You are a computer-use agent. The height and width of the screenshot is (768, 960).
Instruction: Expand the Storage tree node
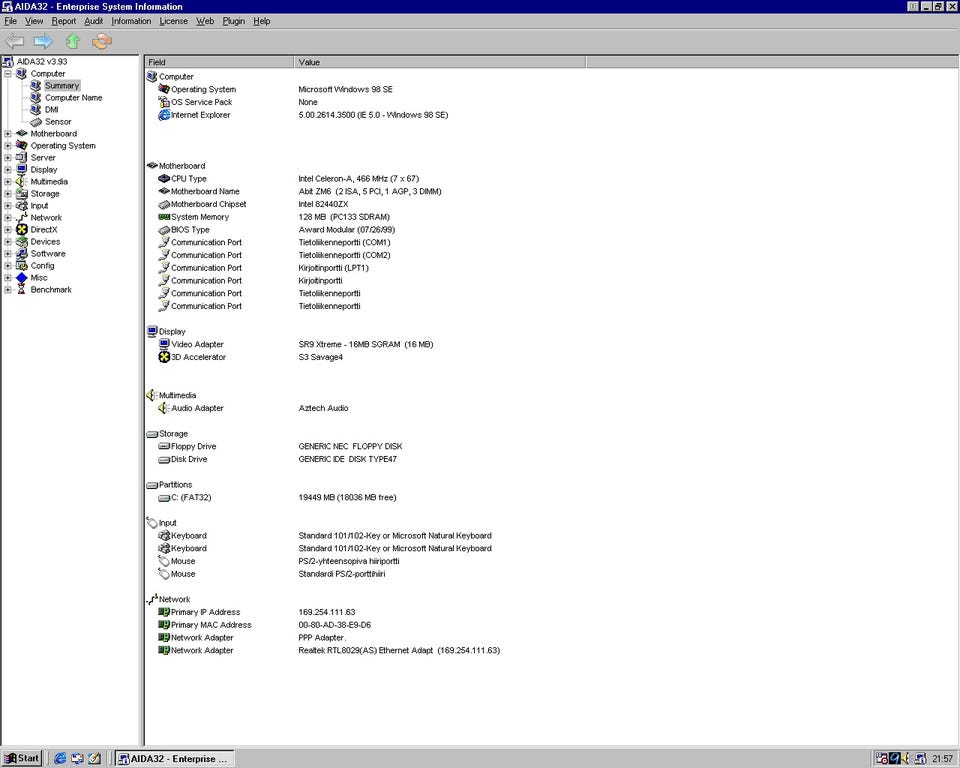coord(8,194)
